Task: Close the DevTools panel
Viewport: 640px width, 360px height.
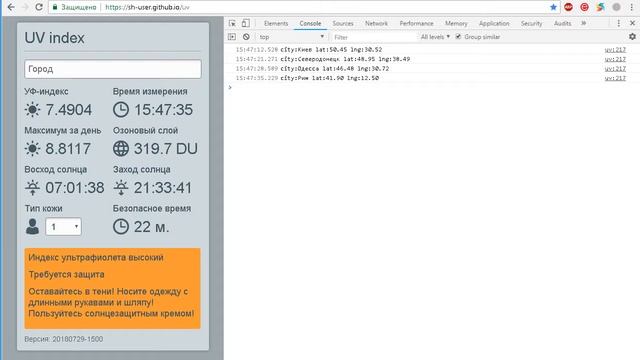Action: click(x=632, y=23)
